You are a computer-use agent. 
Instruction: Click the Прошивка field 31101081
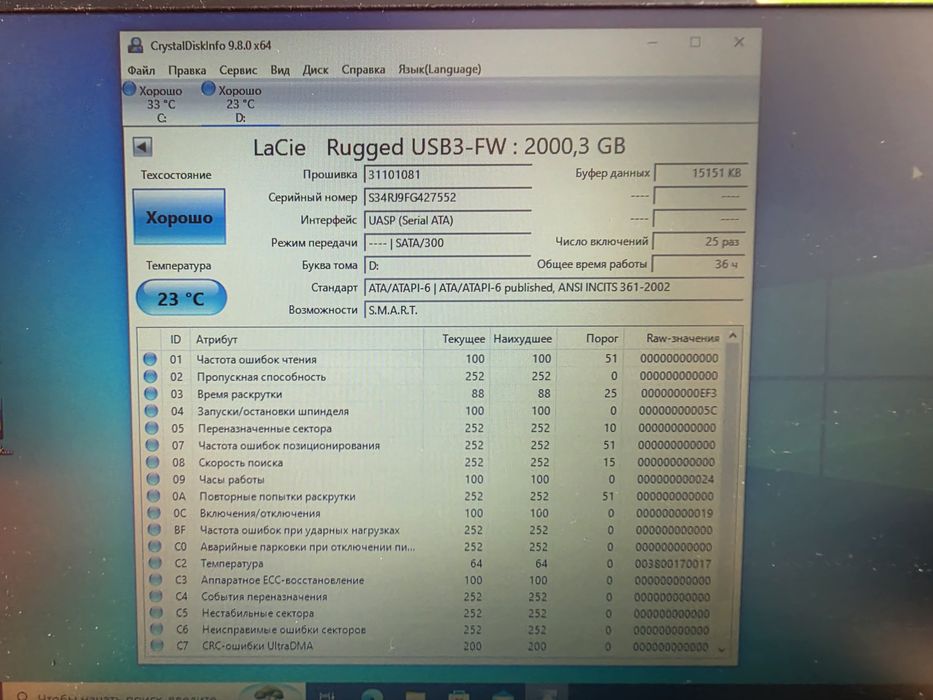(x=447, y=174)
